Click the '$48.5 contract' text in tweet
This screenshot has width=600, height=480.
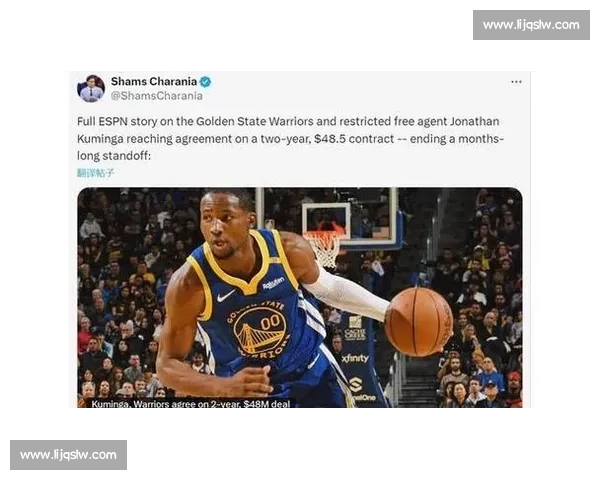(354, 139)
